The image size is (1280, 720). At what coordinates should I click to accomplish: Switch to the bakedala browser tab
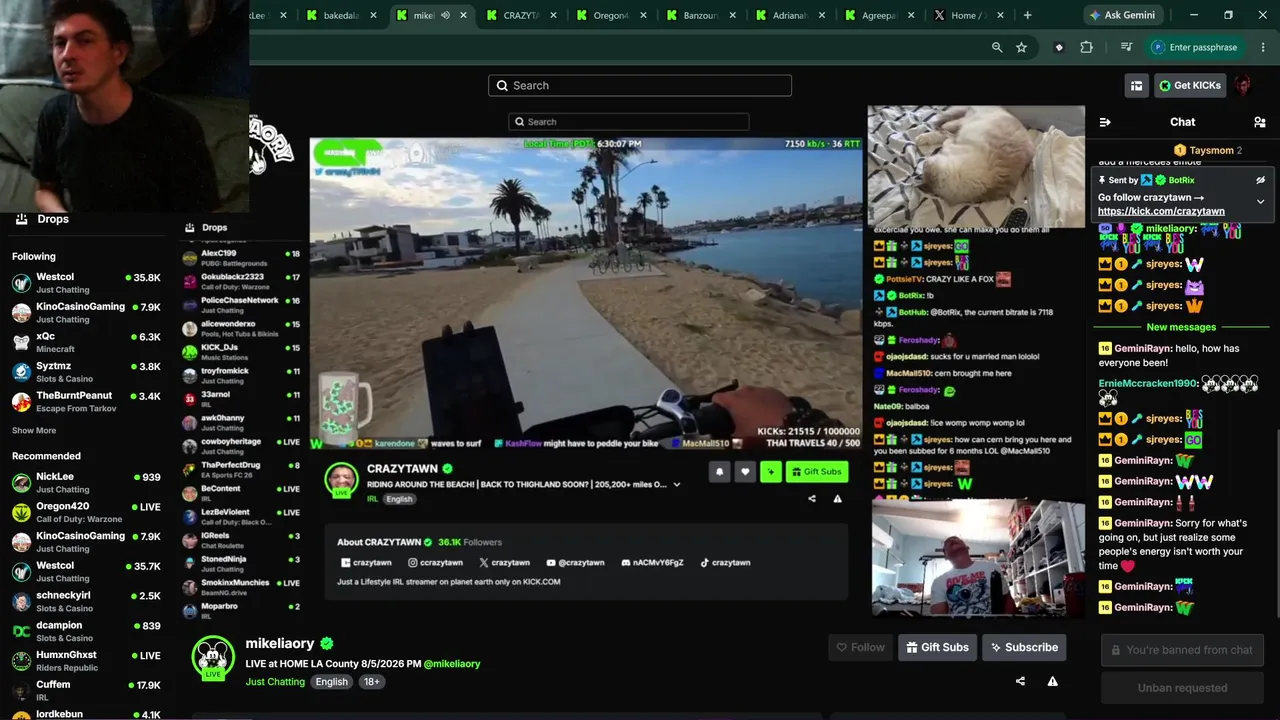[343, 15]
